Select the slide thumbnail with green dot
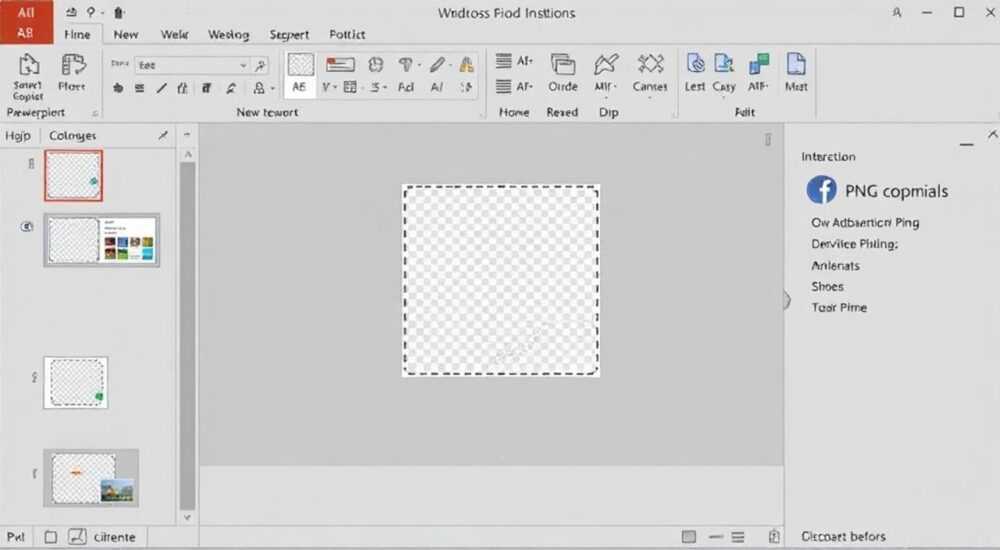The image size is (1000, 550). pyautogui.click(x=76, y=382)
